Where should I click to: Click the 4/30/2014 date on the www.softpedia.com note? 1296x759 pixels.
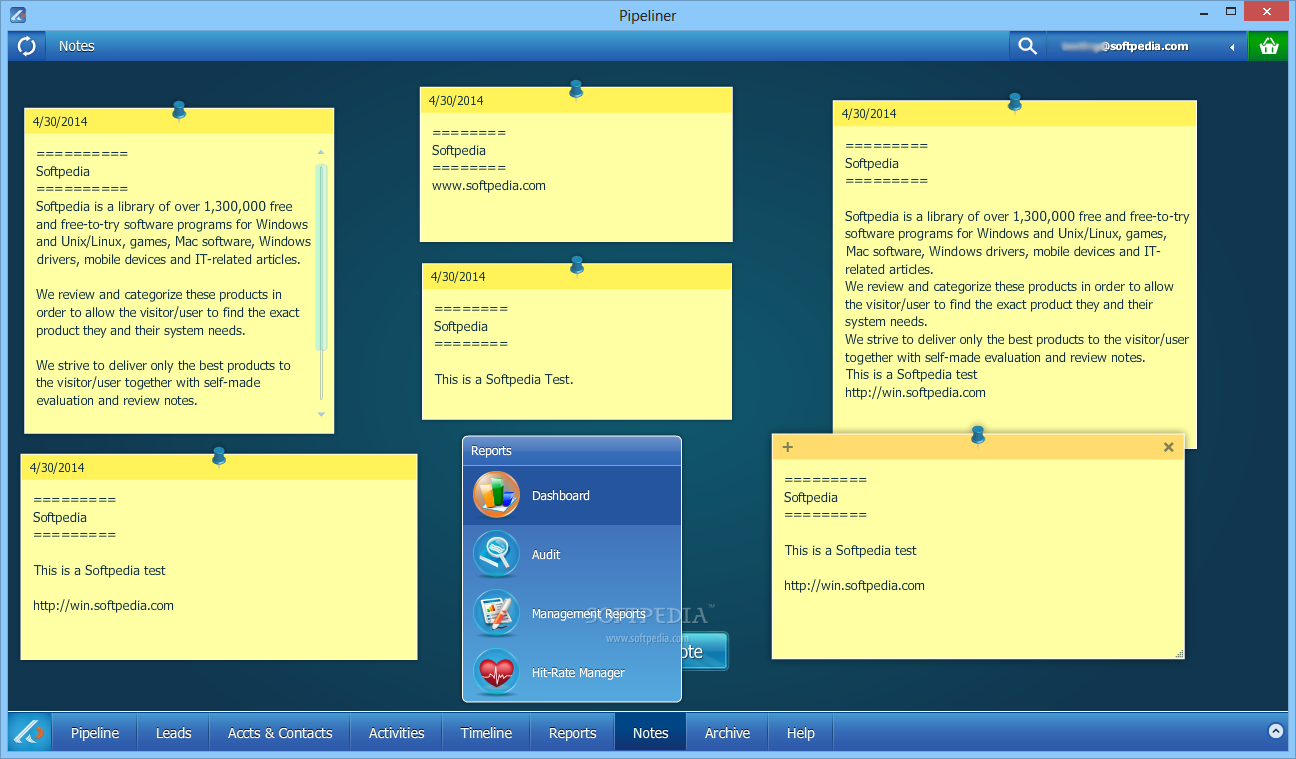456,100
